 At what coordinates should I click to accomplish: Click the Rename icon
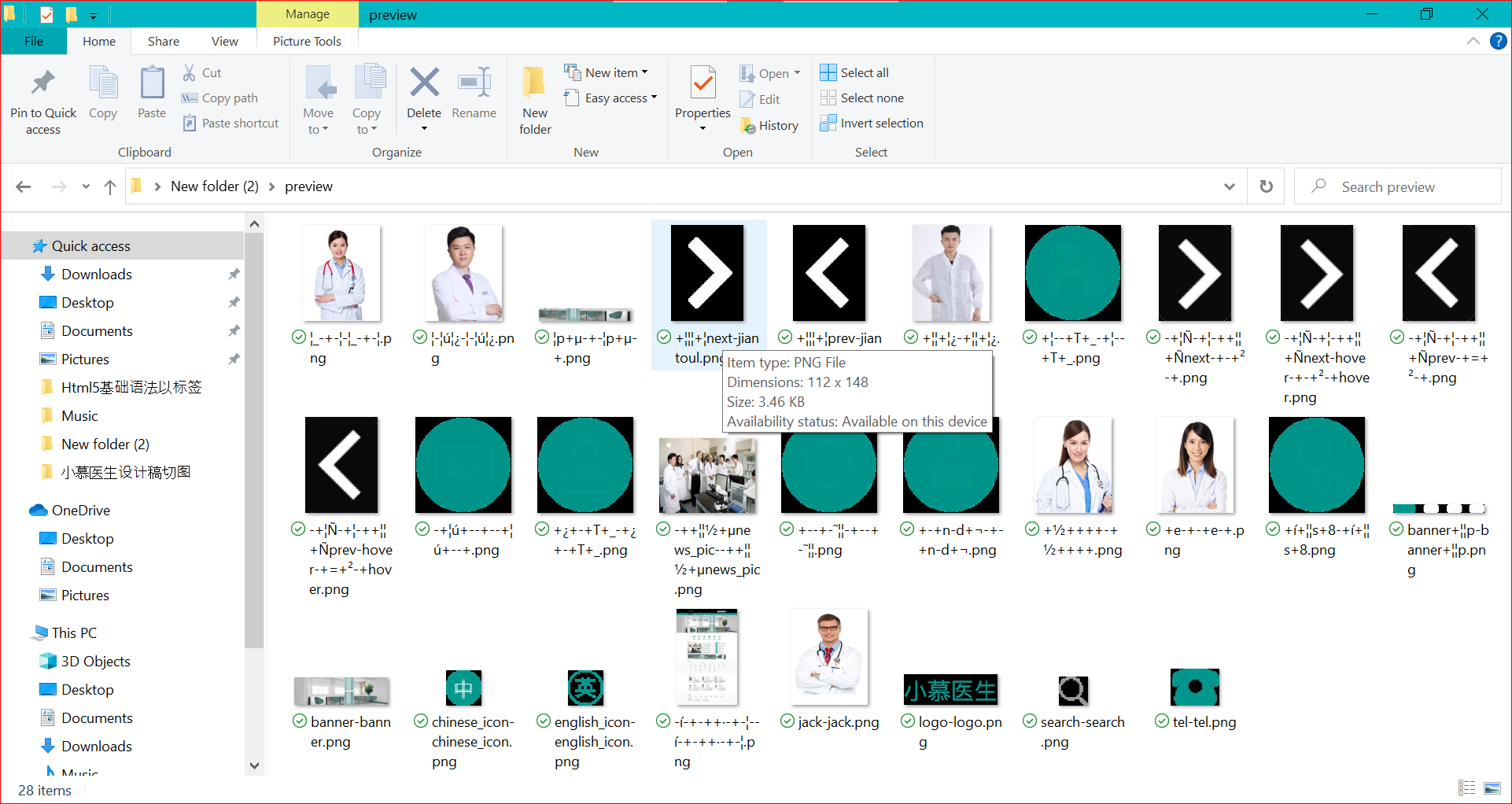[x=474, y=82]
